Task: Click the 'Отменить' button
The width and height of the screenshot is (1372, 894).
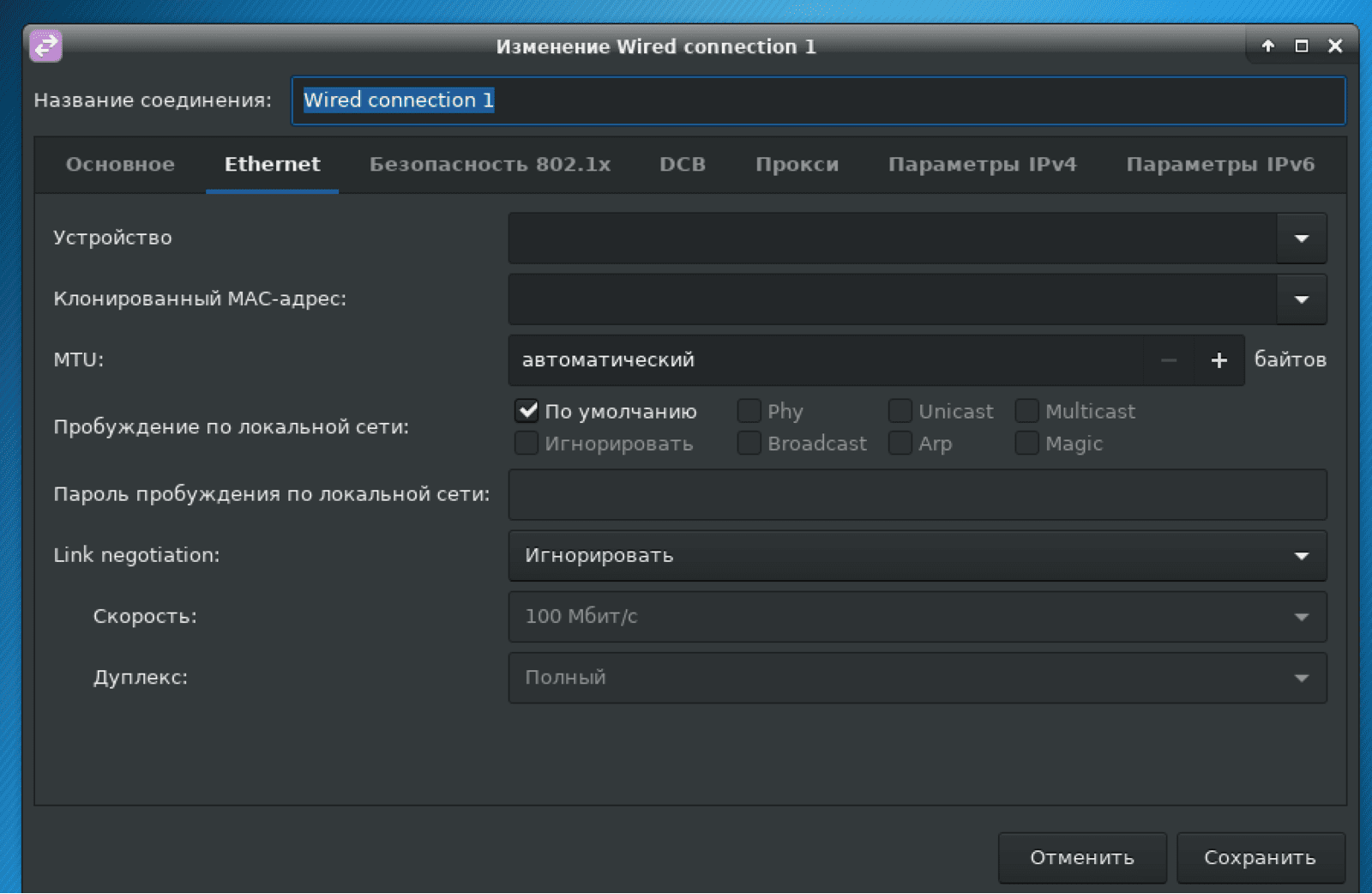Action: [x=1081, y=857]
